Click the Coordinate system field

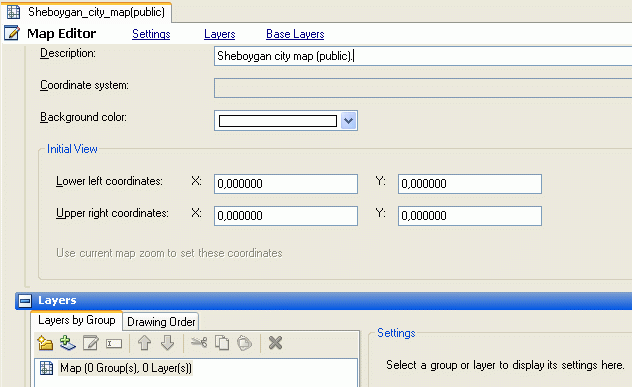click(423, 88)
